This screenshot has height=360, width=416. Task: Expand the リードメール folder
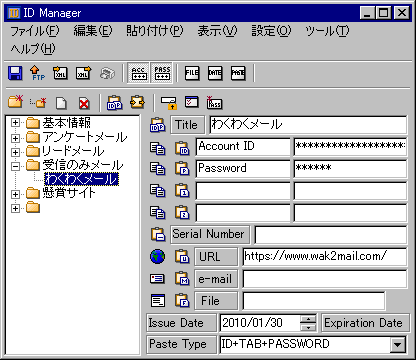15,152
